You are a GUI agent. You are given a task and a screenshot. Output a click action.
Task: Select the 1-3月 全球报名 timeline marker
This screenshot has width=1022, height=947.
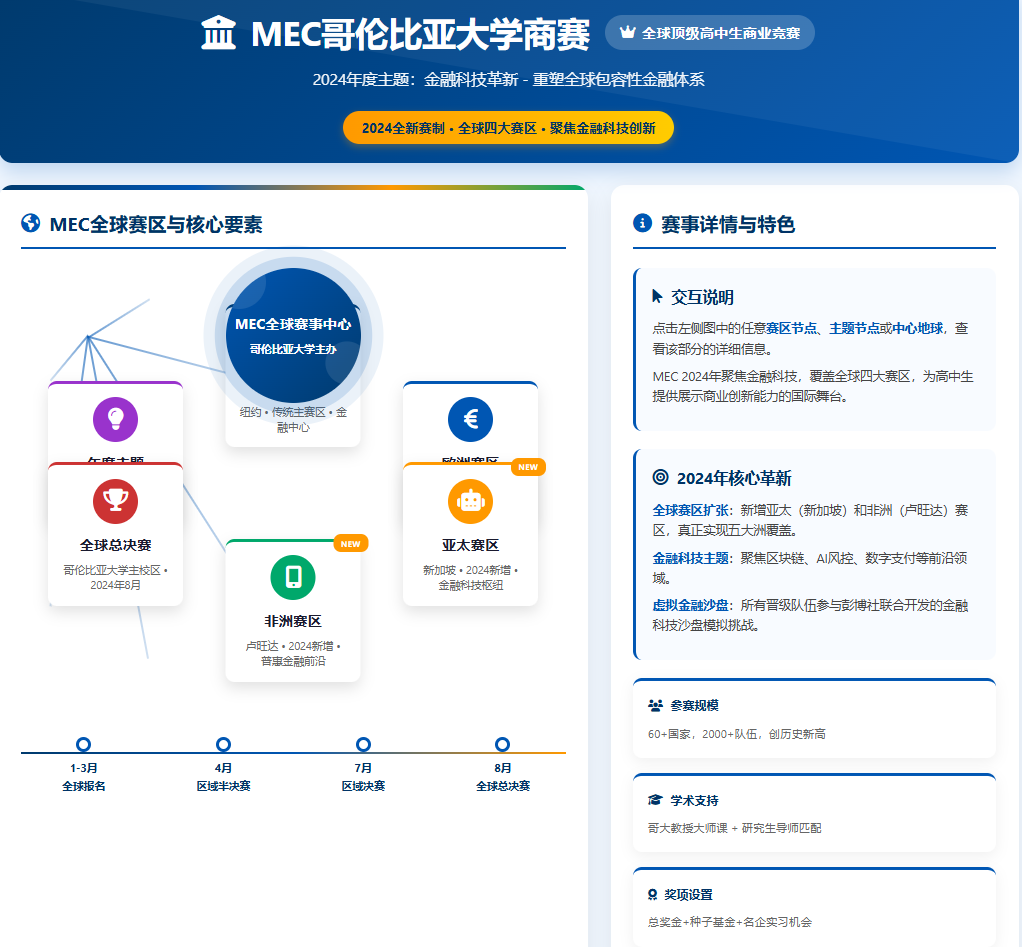[x=84, y=744]
